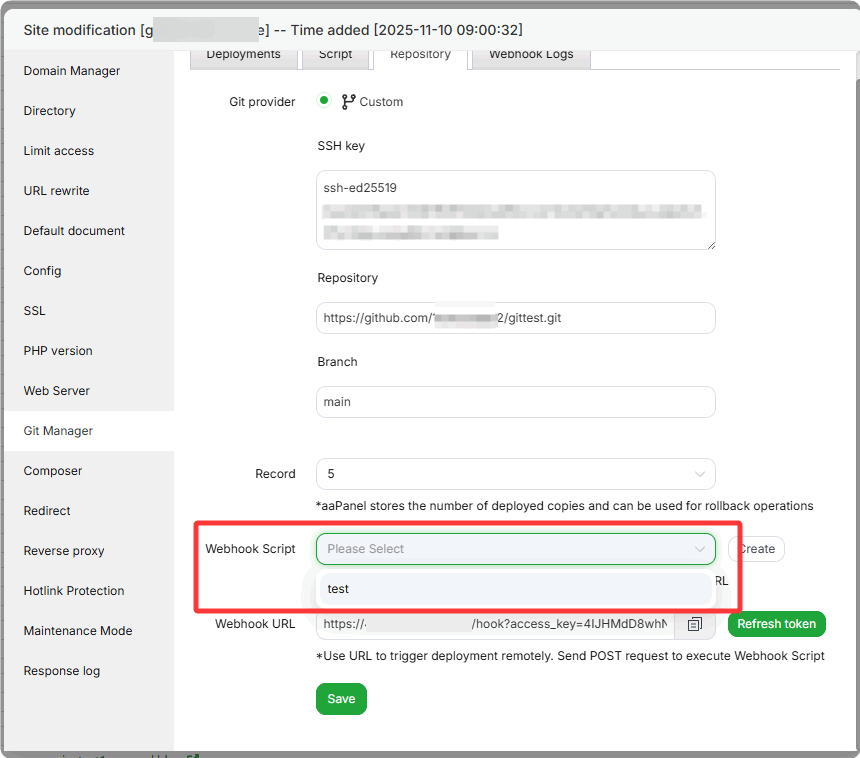
Task: Click the Save button
Action: (341, 699)
